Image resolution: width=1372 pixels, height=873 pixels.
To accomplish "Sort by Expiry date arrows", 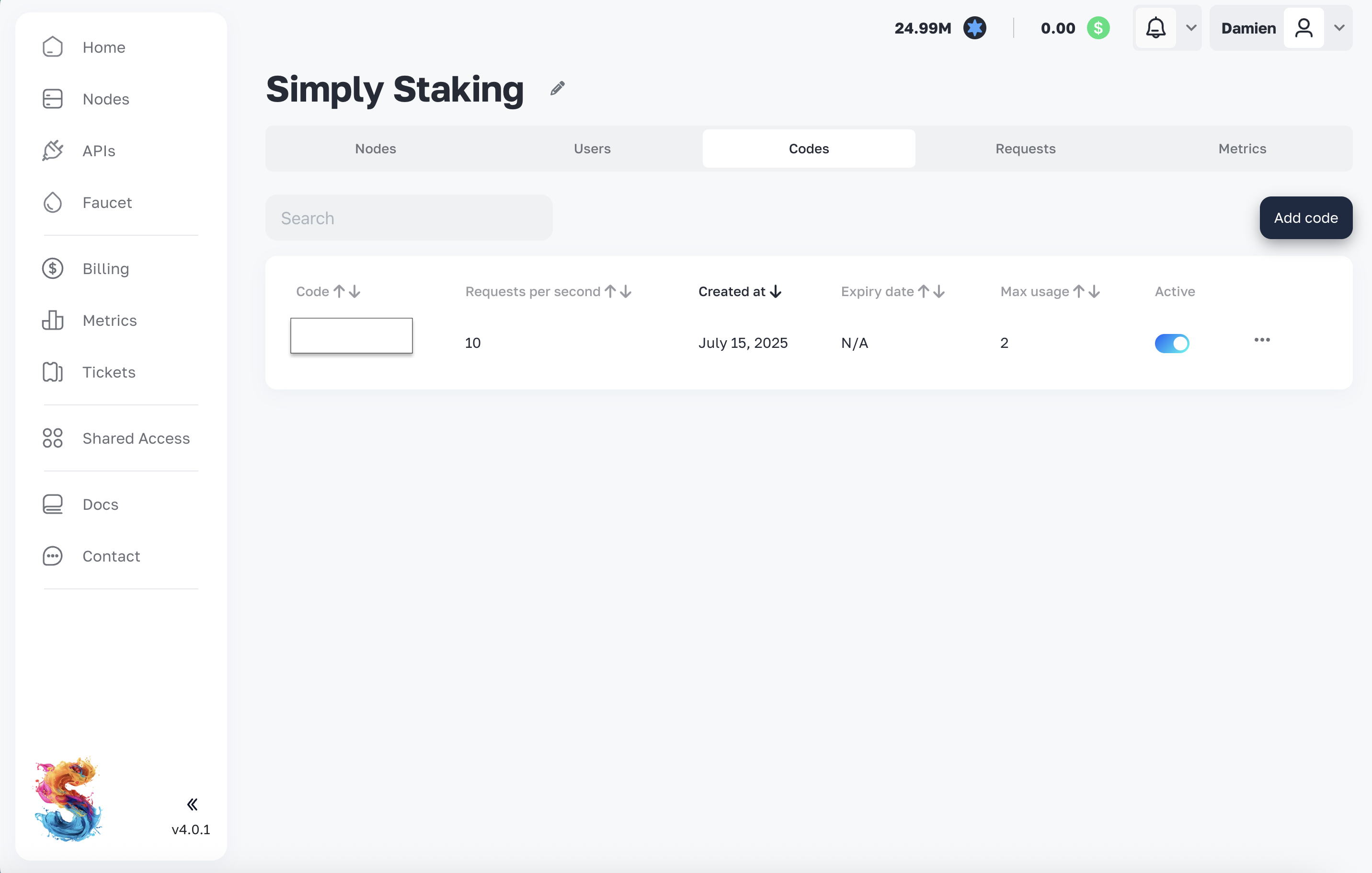I will click(932, 292).
